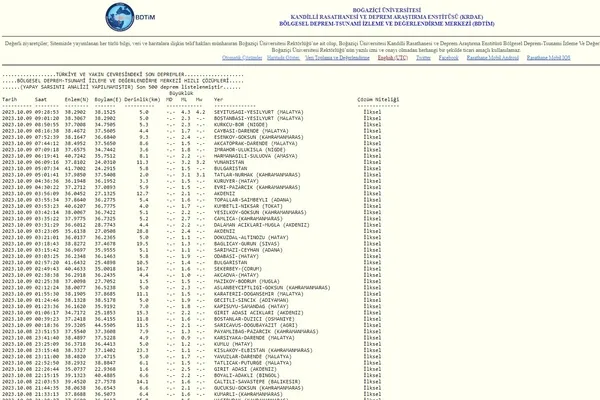Select YESILKOY-GOKSUN (KAHRAMANMARAS) location text

260,212
